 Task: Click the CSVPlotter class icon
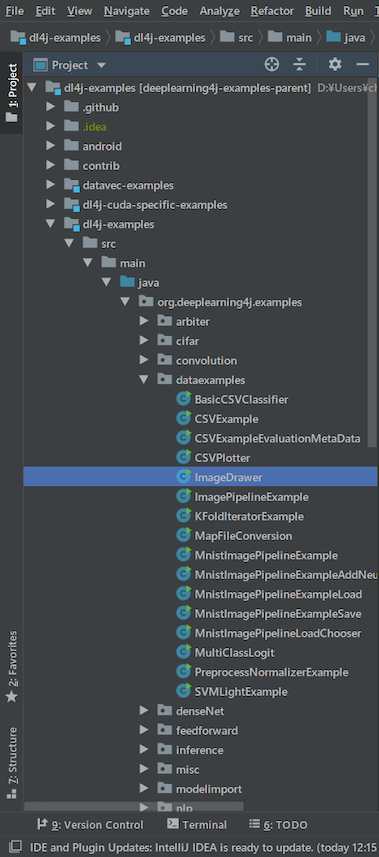click(183, 457)
